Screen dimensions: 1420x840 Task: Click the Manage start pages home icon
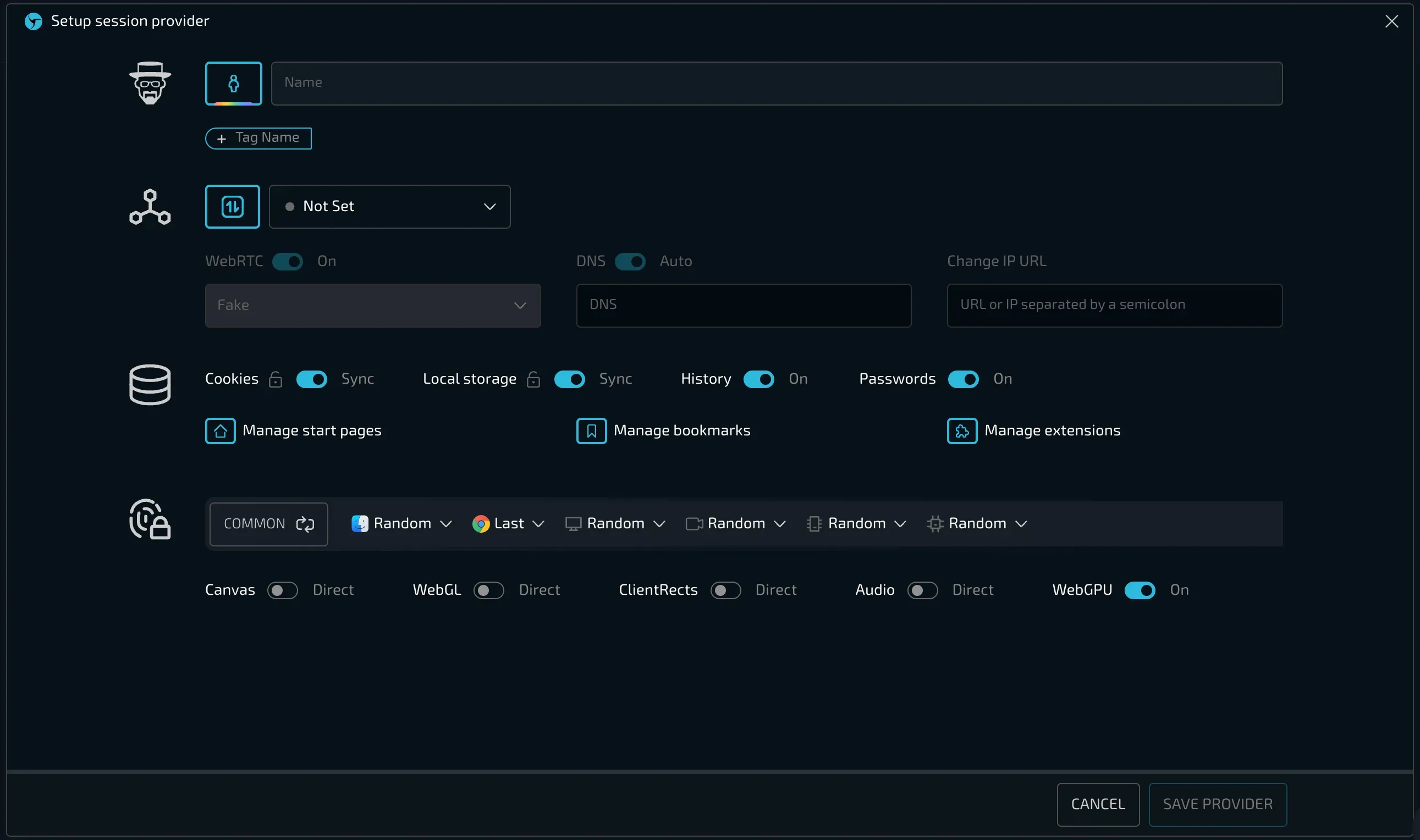(220, 431)
